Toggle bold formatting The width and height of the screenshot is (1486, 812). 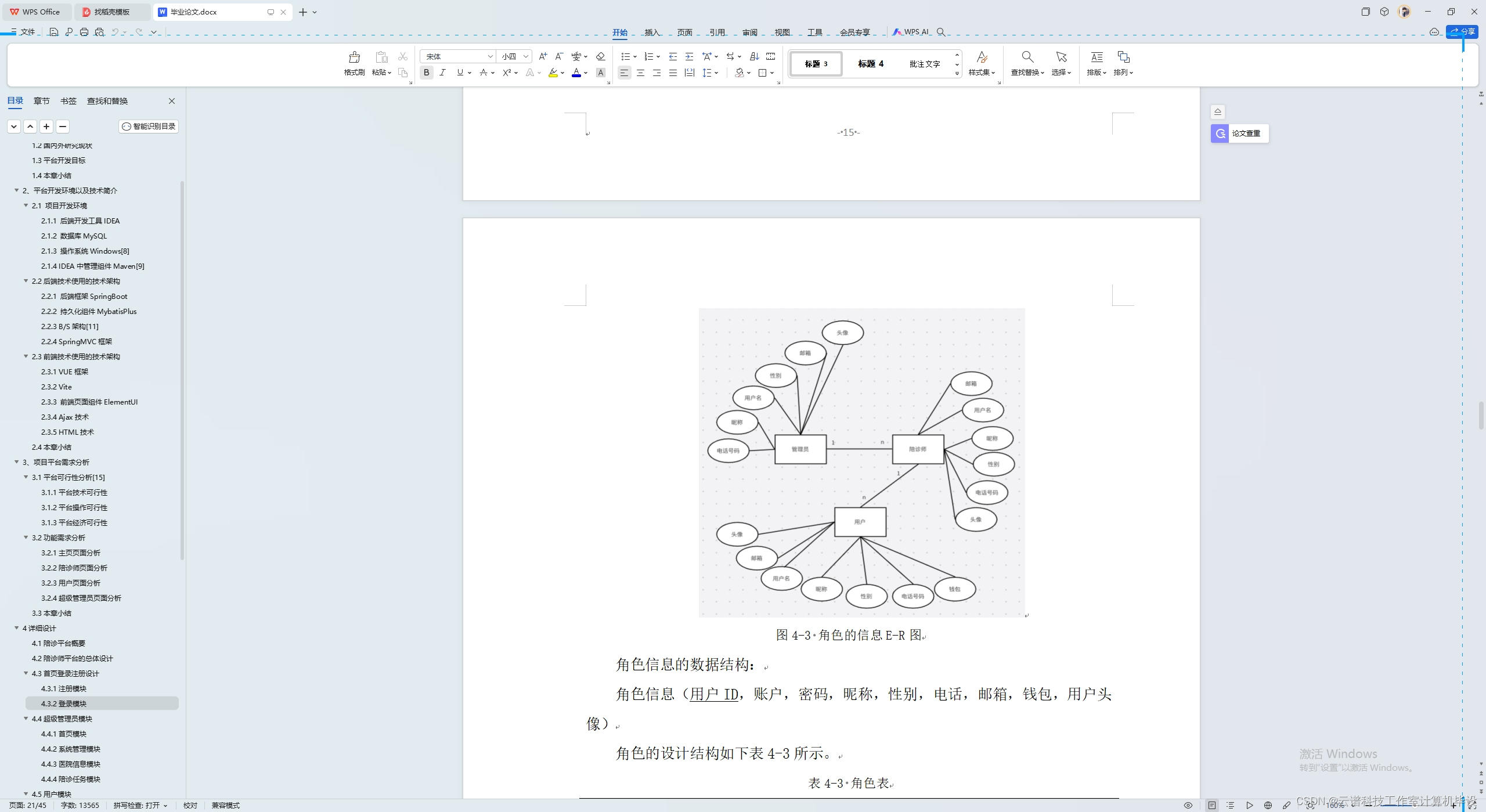[x=427, y=73]
